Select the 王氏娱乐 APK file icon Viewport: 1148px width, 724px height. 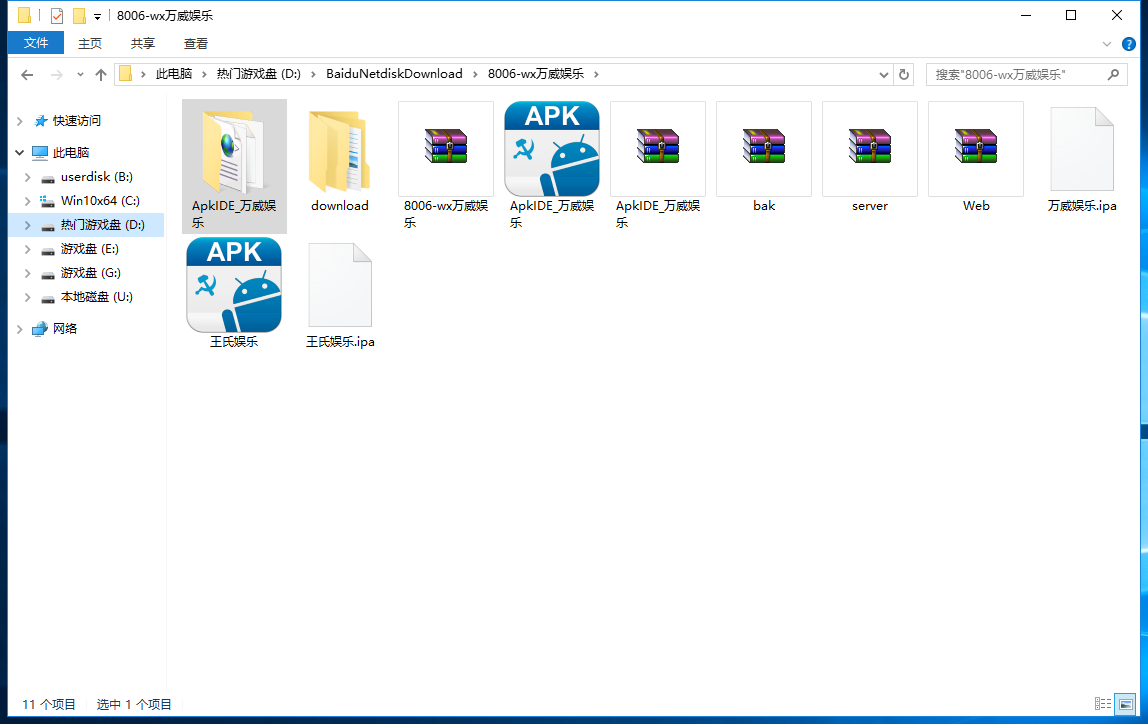click(234, 285)
